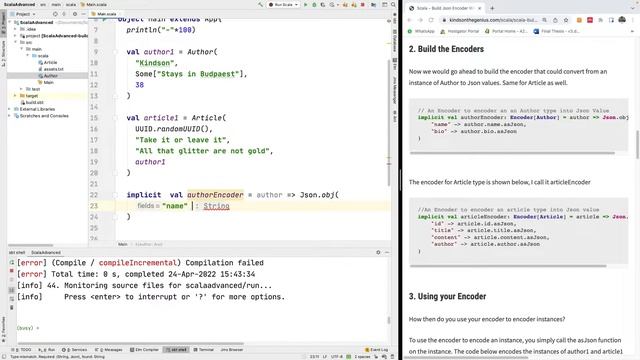Screen dimensions: 640x360
Task: Bookmark page with star icon
Action: tap(566, 20)
